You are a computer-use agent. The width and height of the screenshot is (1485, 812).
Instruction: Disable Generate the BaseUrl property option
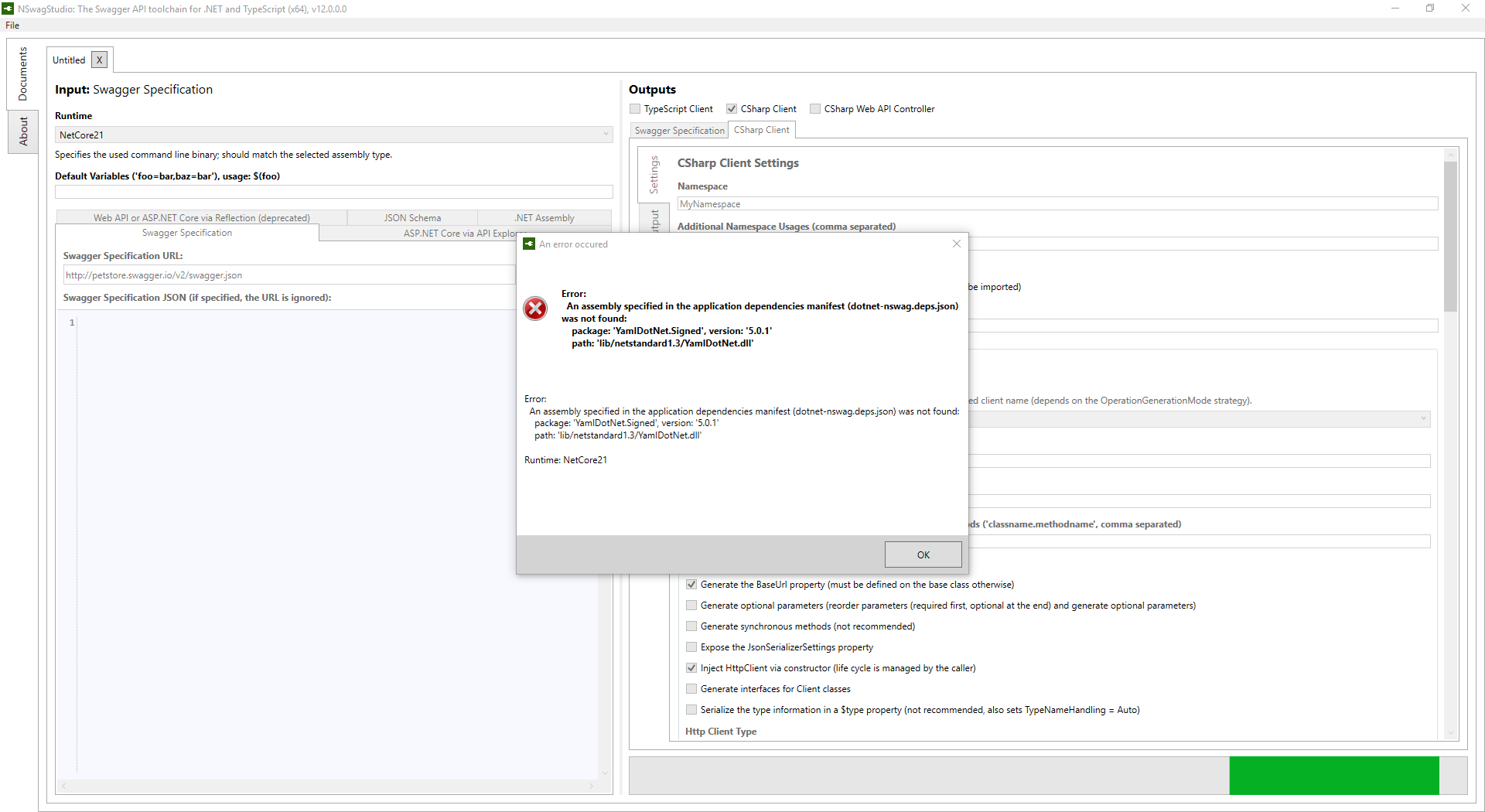coord(691,584)
